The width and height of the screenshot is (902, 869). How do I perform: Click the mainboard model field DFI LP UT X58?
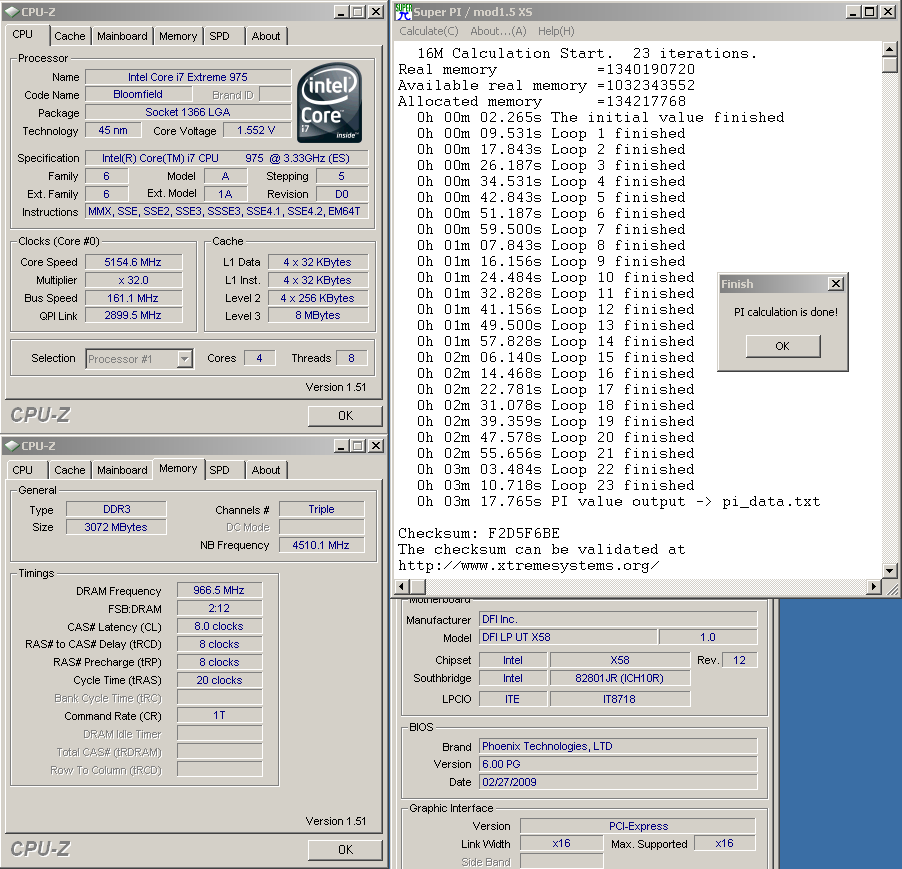coord(568,637)
